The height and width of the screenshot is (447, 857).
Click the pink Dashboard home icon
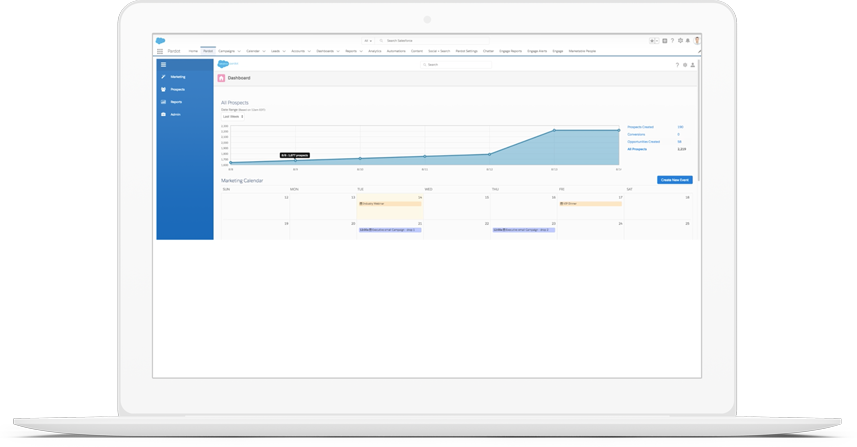coord(222,78)
